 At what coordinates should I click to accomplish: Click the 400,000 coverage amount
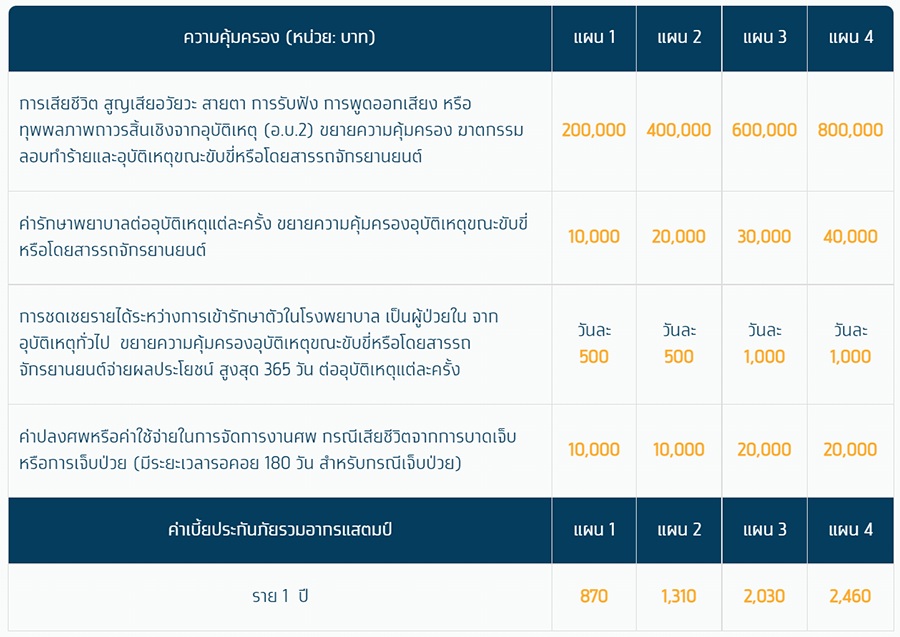679,130
